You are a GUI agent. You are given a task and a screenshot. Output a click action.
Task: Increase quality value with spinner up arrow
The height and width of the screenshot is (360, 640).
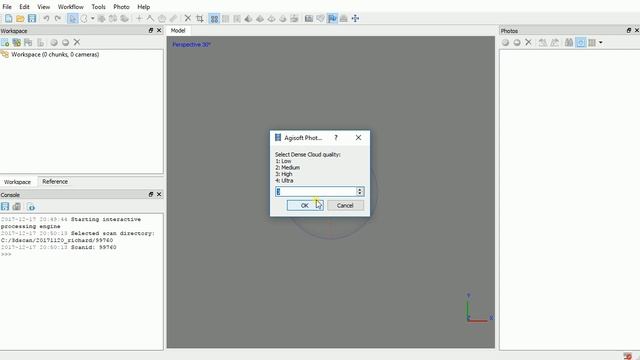(360, 189)
